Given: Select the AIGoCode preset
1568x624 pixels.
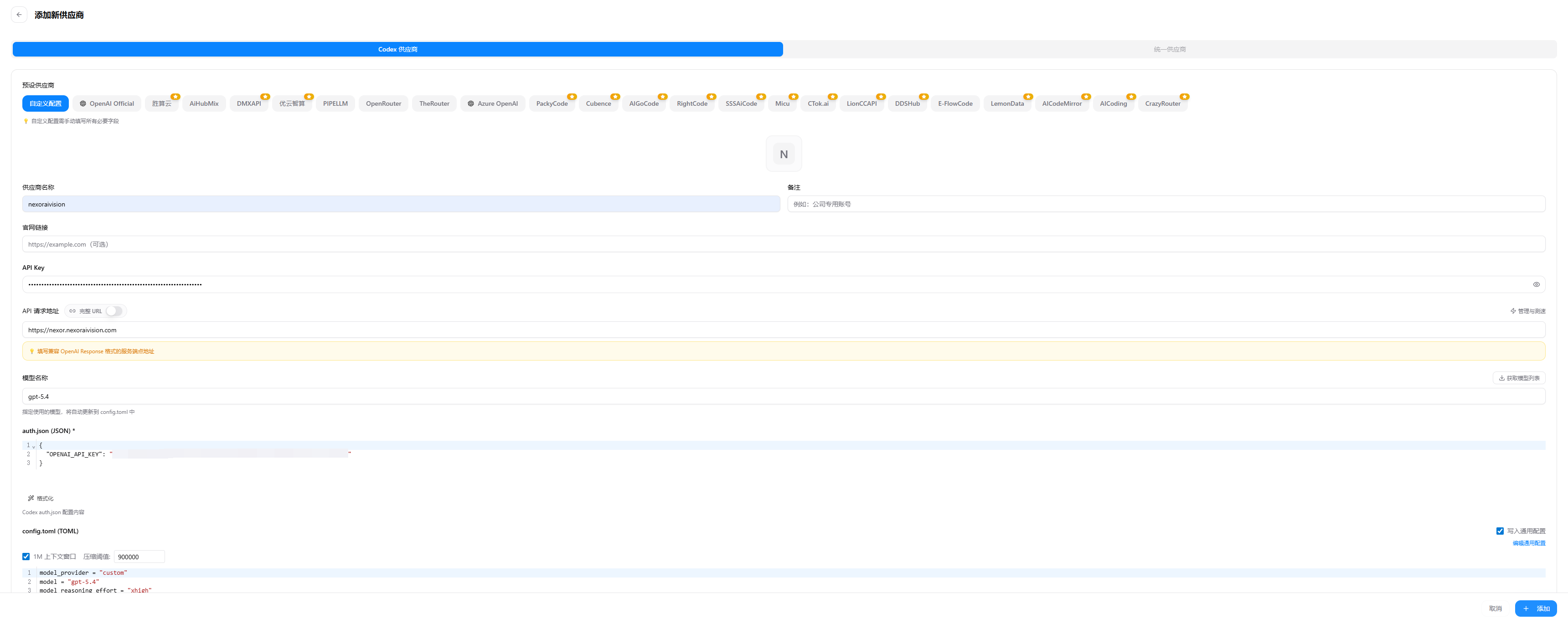Looking at the screenshot, I should click(644, 103).
